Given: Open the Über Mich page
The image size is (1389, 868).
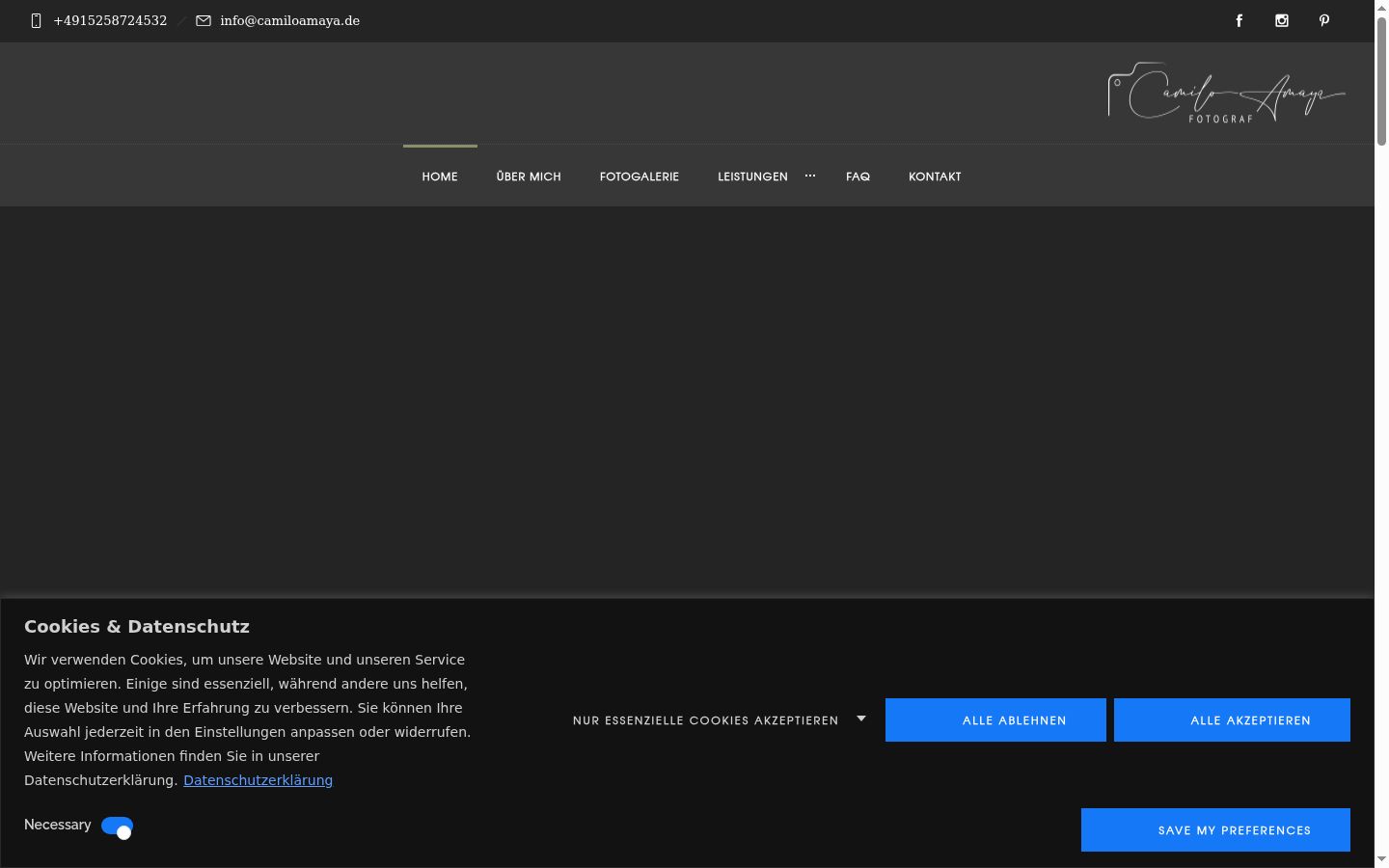Looking at the screenshot, I should (x=529, y=176).
